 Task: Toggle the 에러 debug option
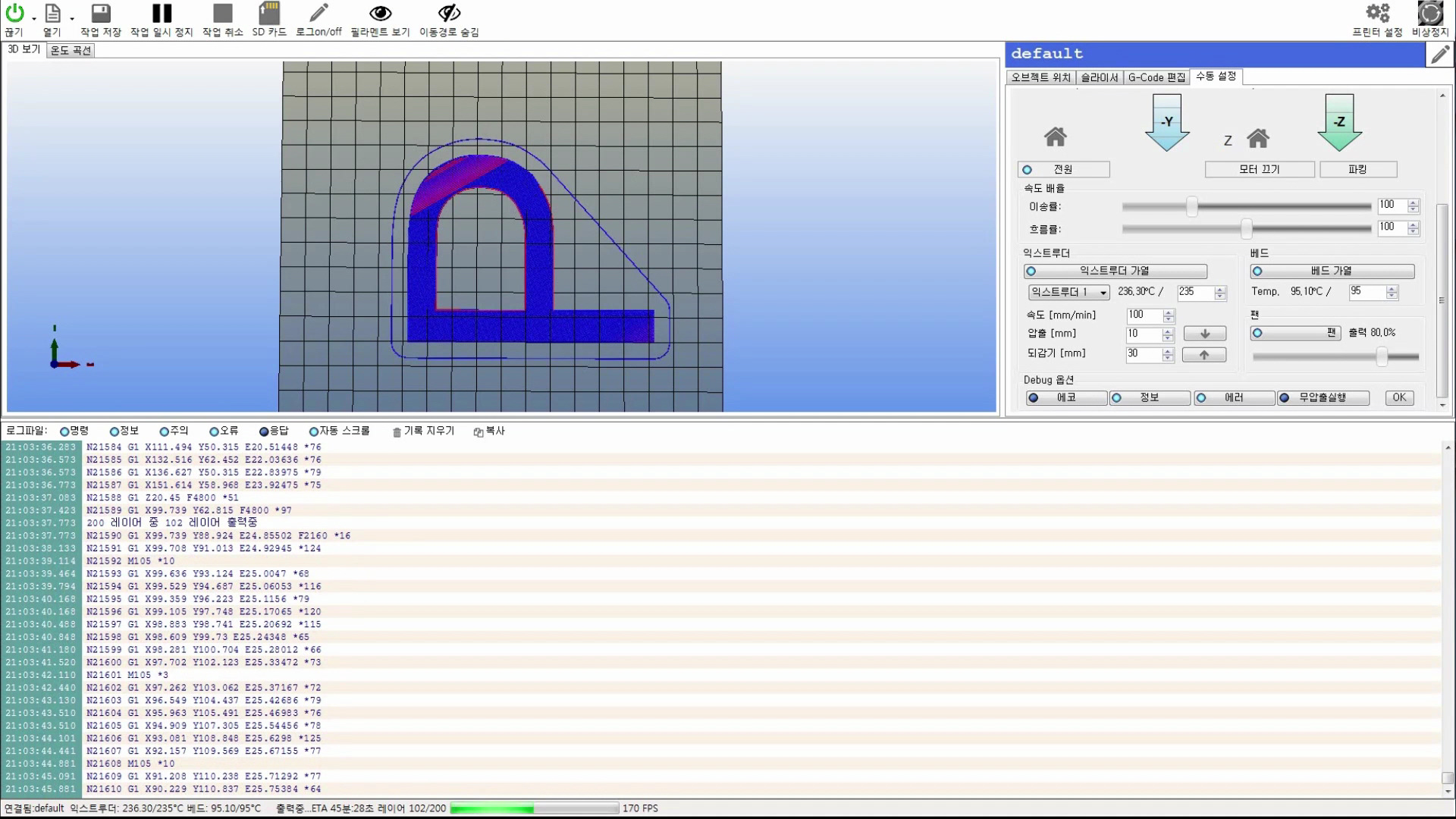click(1233, 397)
